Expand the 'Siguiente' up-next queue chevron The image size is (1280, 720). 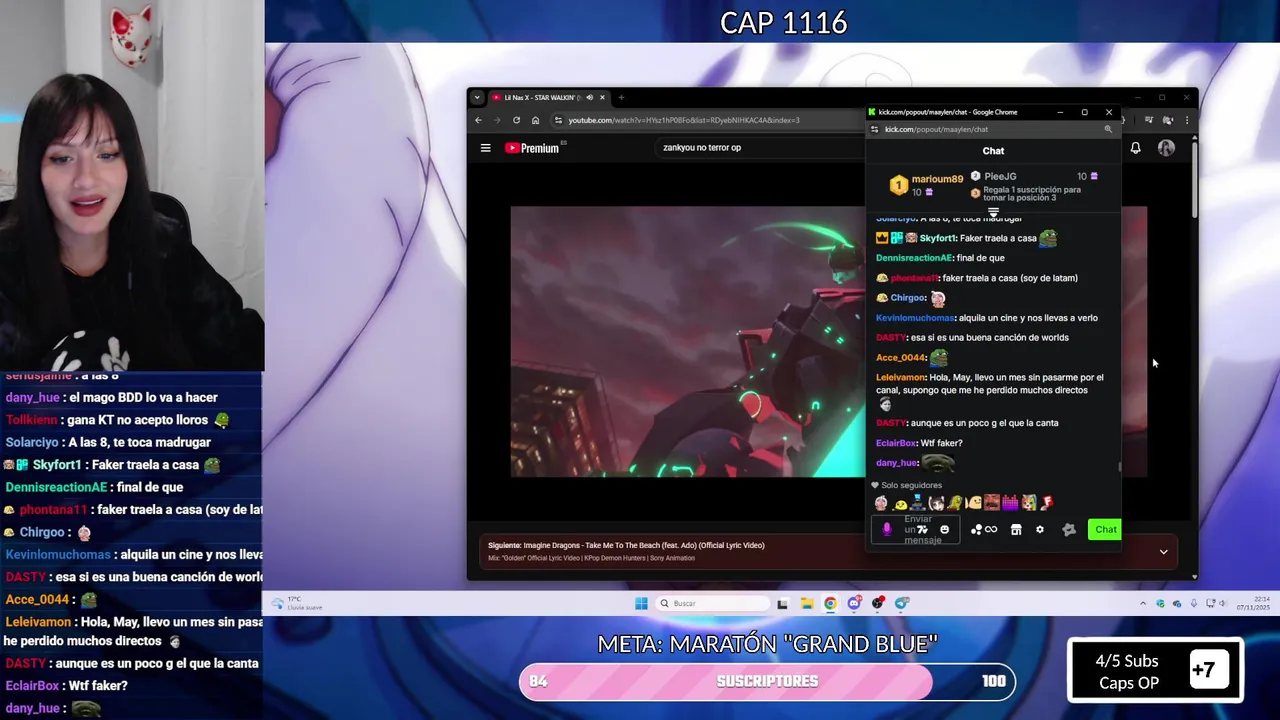pyautogui.click(x=1163, y=552)
